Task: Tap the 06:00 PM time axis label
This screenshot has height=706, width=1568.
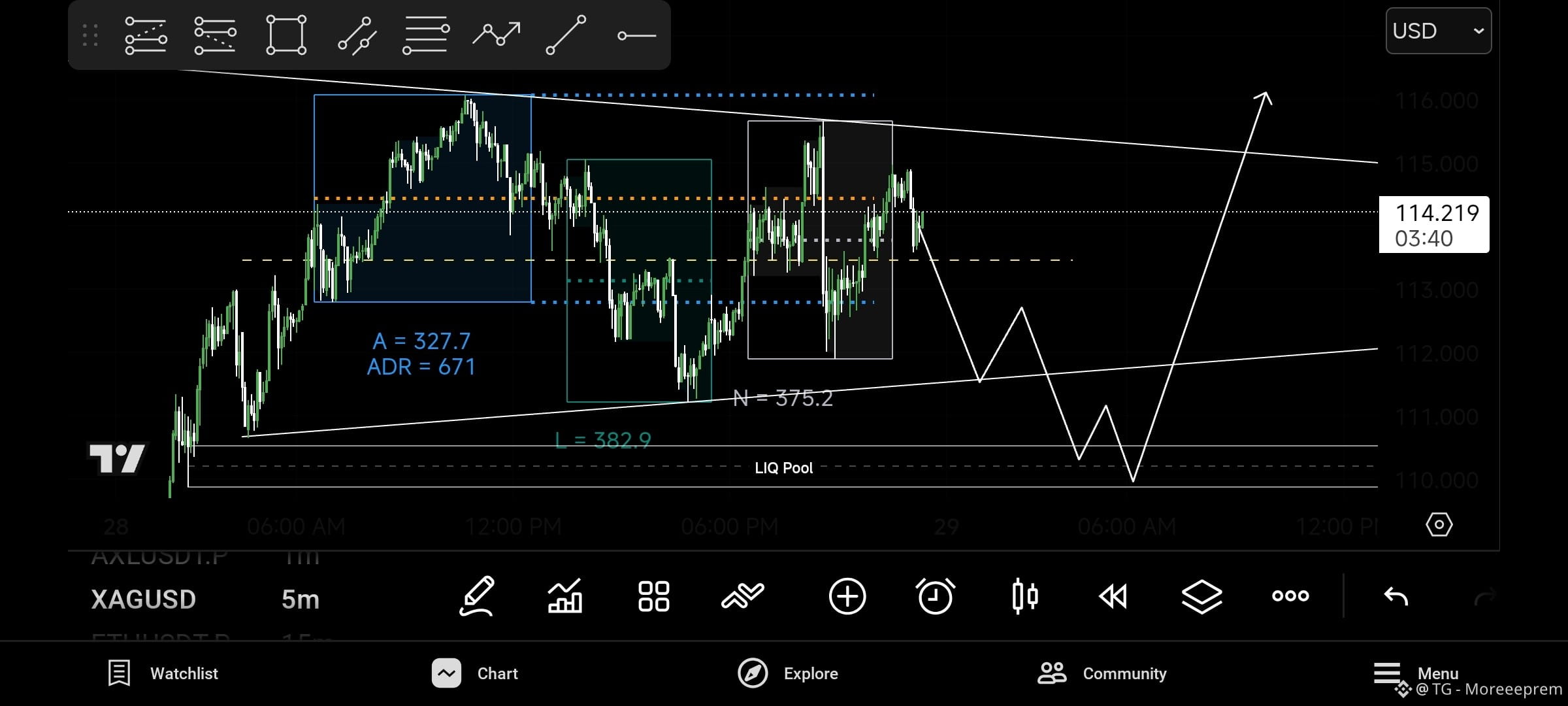Action: pyautogui.click(x=730, y=526)
